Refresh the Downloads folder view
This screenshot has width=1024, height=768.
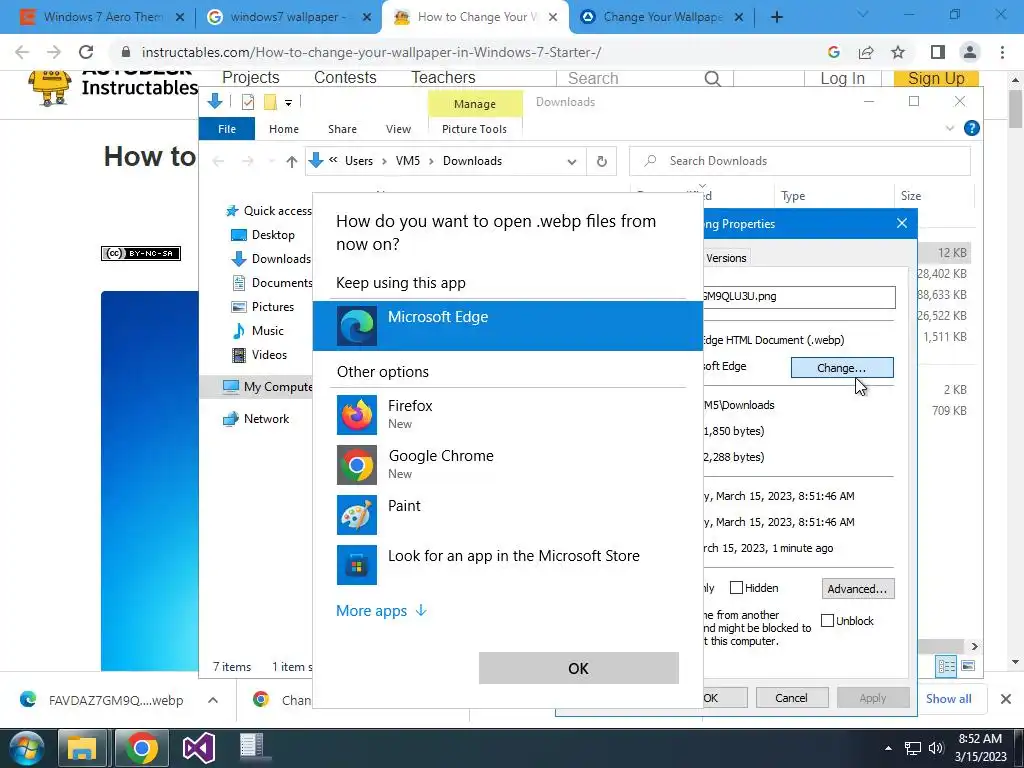coord(601,161)
